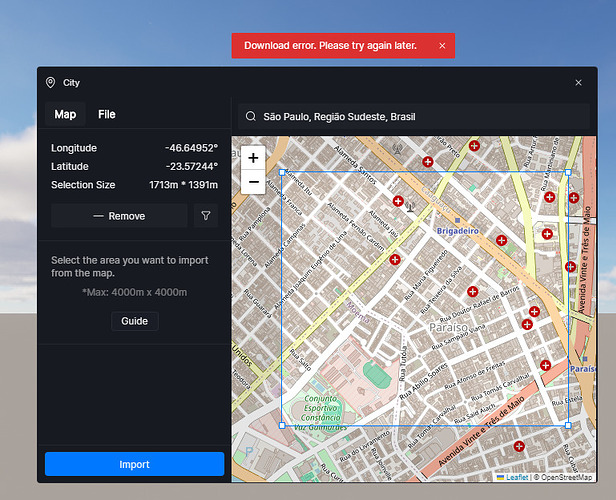
Task: Dismiss the download error notification
Action: click(x=442, y=46)
